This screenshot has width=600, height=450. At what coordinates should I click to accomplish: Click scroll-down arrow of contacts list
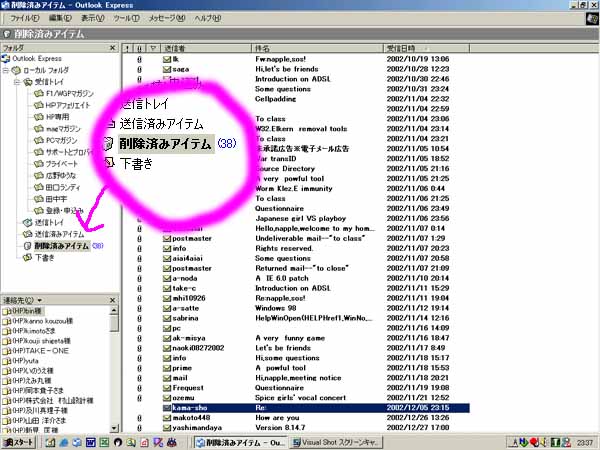pos(114,429)
